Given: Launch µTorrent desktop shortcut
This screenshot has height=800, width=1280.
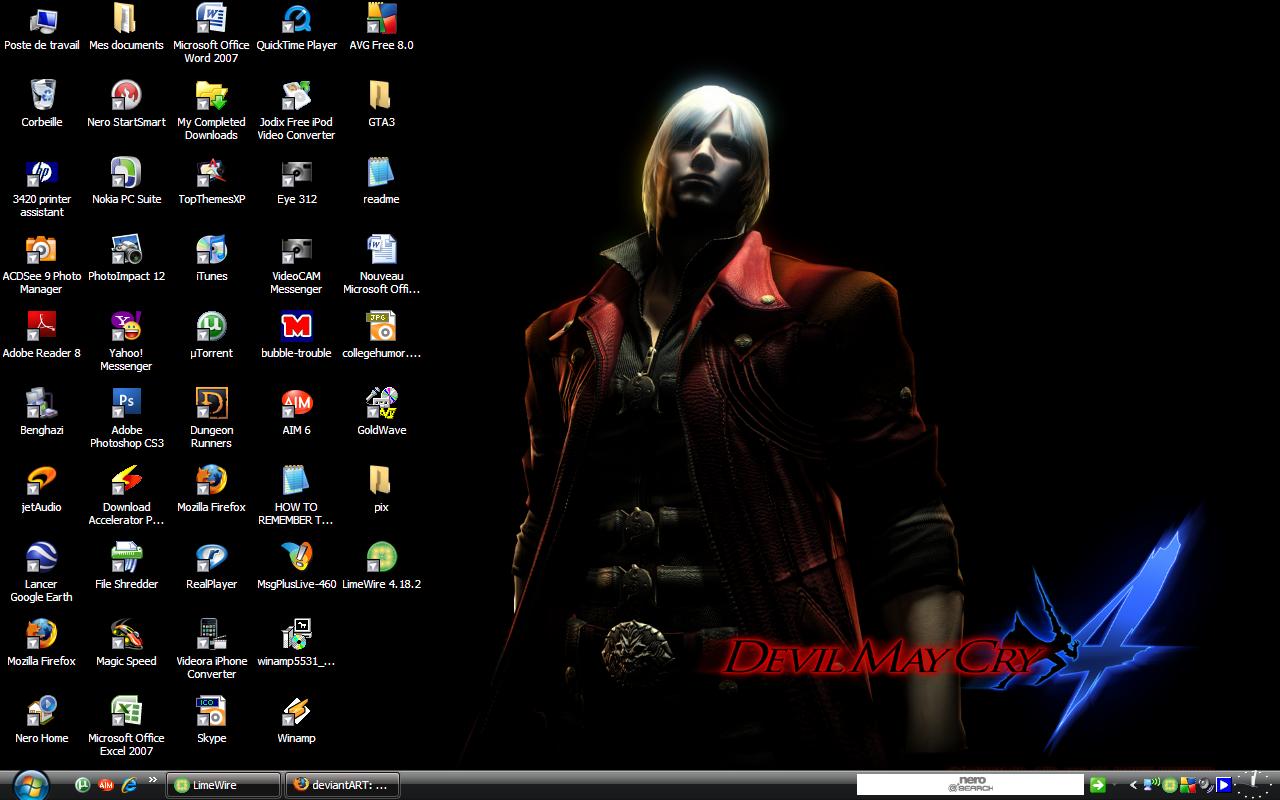Looking at the screenshot, I should pos(211,336).
